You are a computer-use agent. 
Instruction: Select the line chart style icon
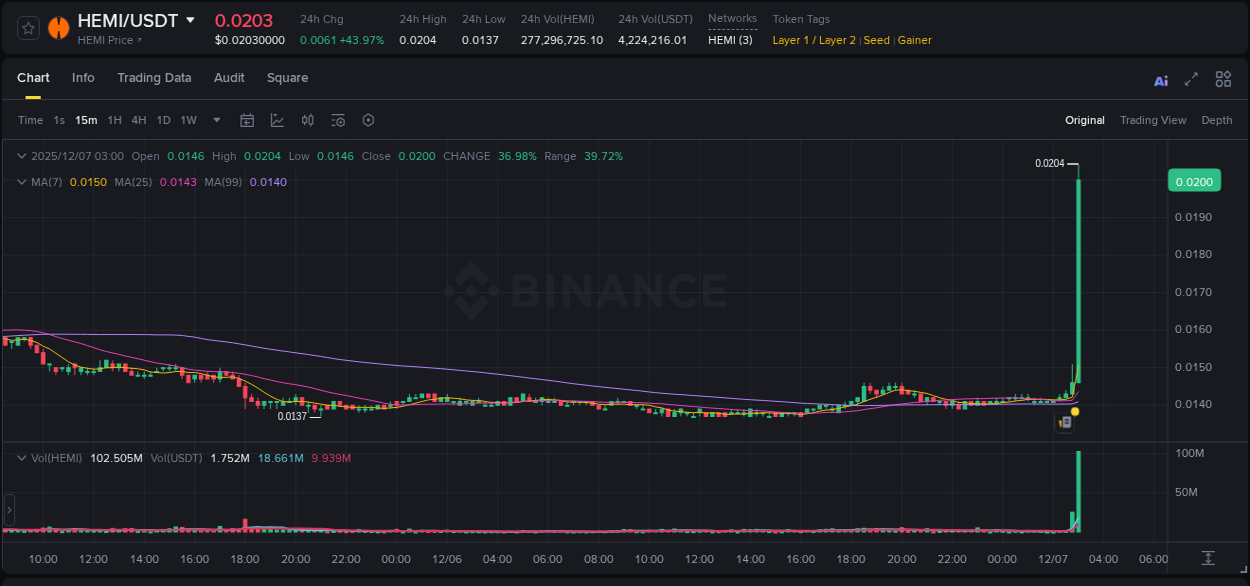[277, 120]
